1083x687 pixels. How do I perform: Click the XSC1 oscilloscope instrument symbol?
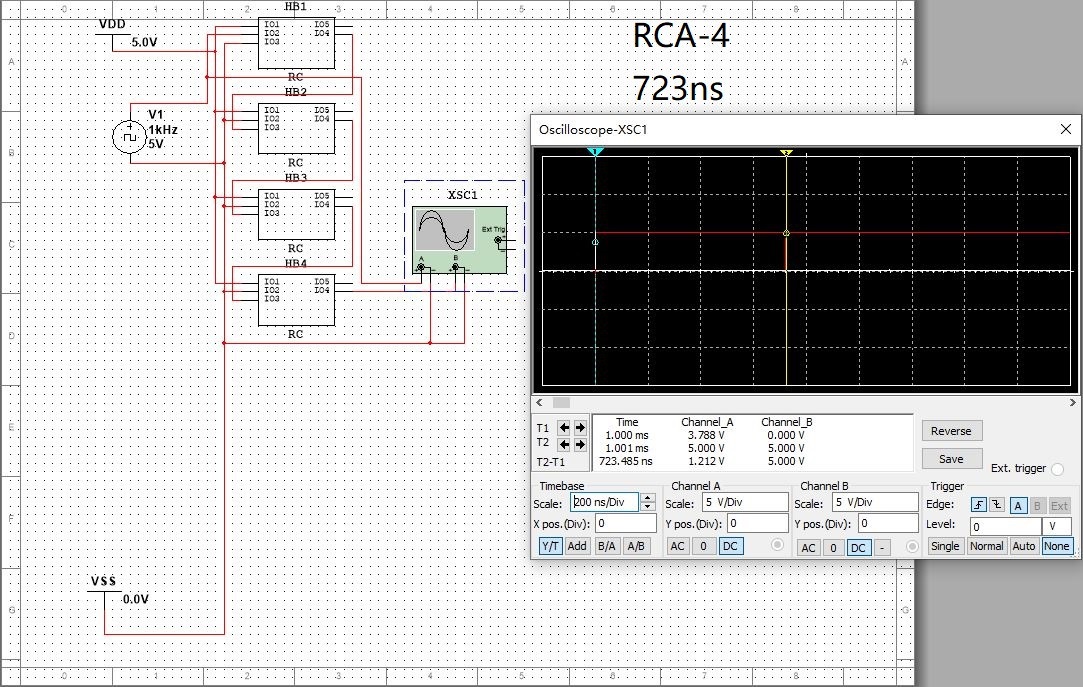[x=459, y=240]
